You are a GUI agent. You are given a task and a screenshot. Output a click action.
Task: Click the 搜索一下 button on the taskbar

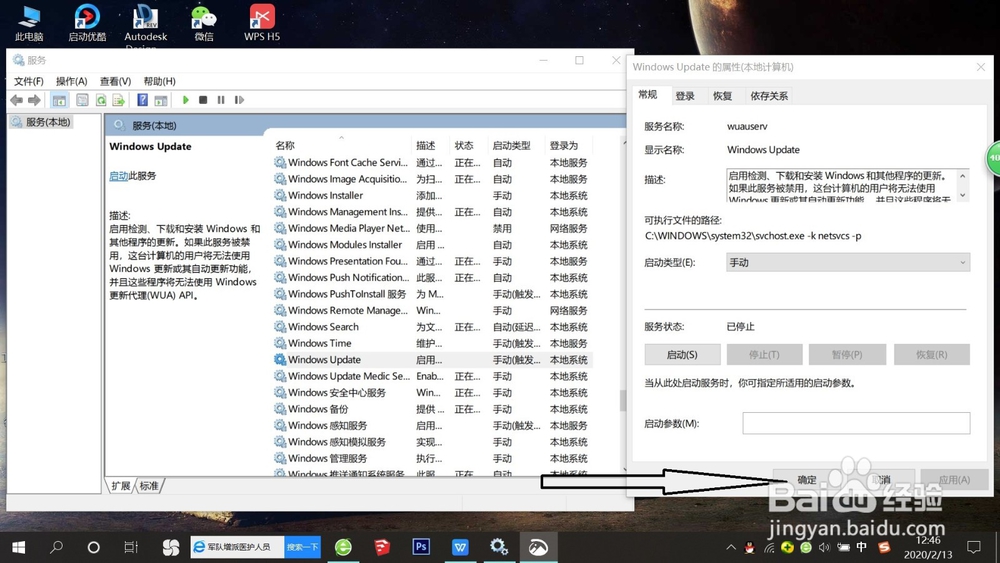302,547
